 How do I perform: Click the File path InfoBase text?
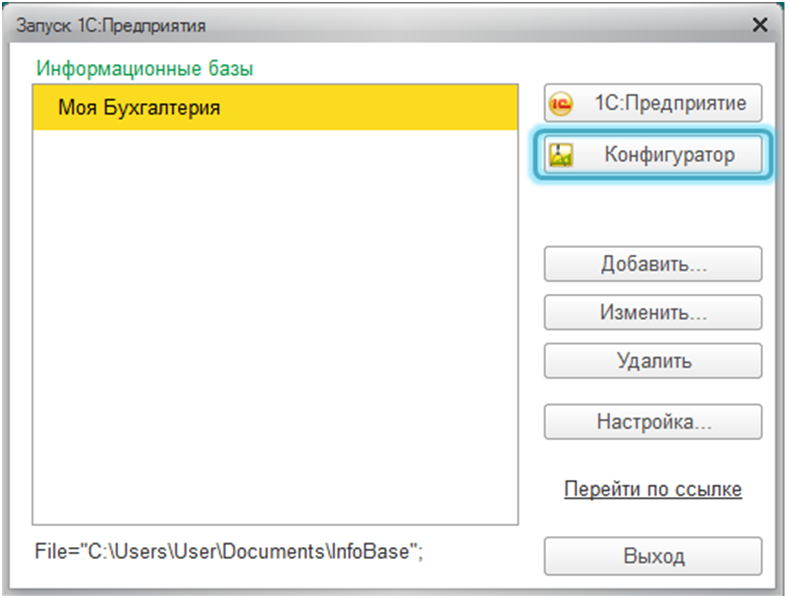pyautogui.click(x=229, y=552)
